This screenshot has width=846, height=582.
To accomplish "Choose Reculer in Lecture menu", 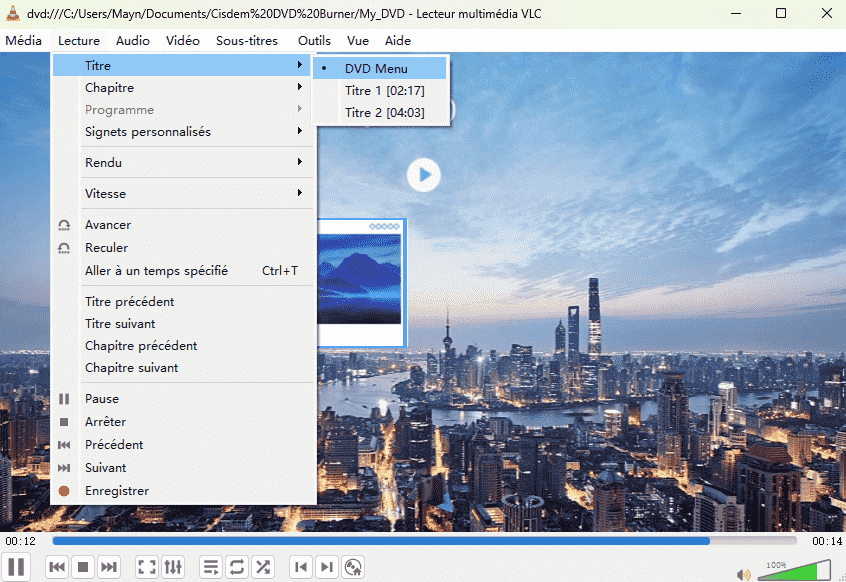I will [183, 248].
